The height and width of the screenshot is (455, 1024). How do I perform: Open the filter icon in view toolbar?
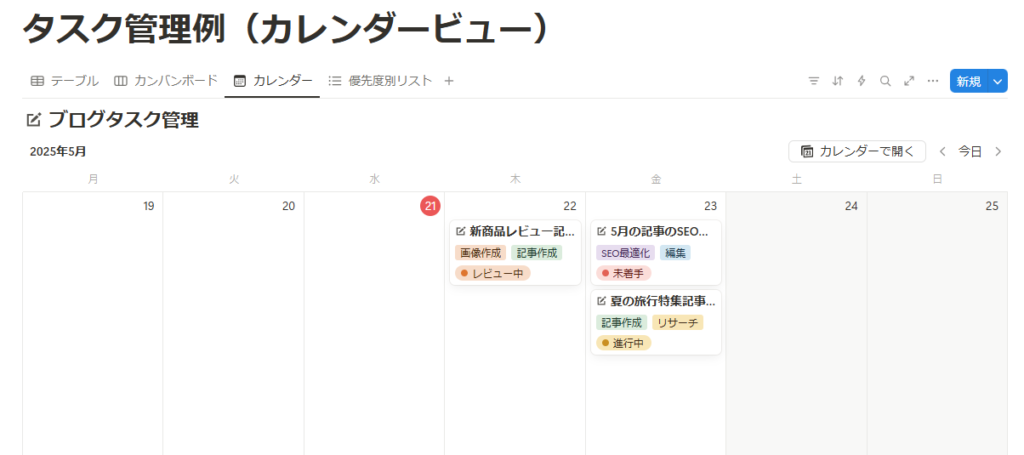pos(813,81)
